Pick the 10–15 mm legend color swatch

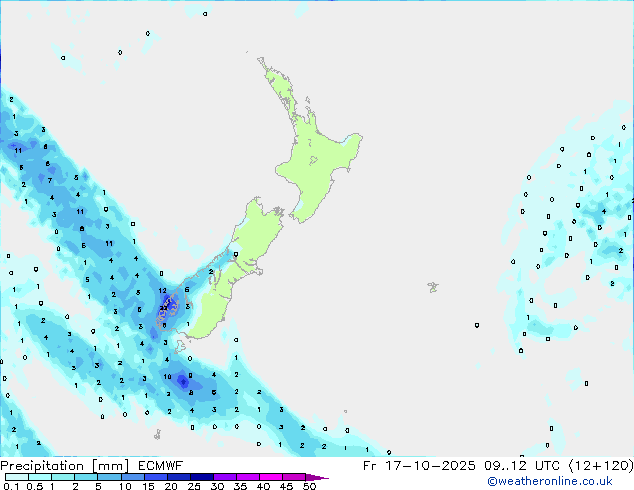pyautogui.click(x=133, y=477)
